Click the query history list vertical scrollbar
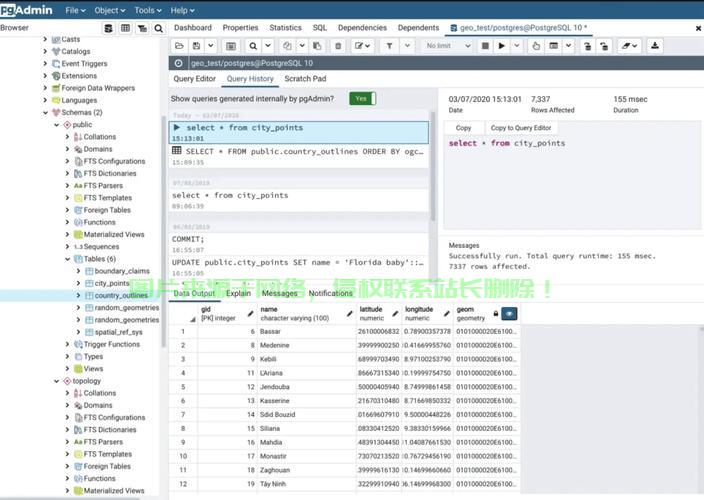 point(433,166)
